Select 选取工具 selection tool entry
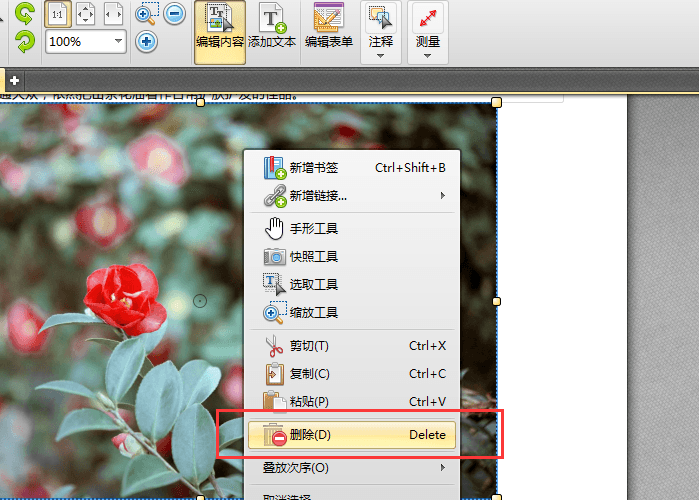 coord(352,284)
